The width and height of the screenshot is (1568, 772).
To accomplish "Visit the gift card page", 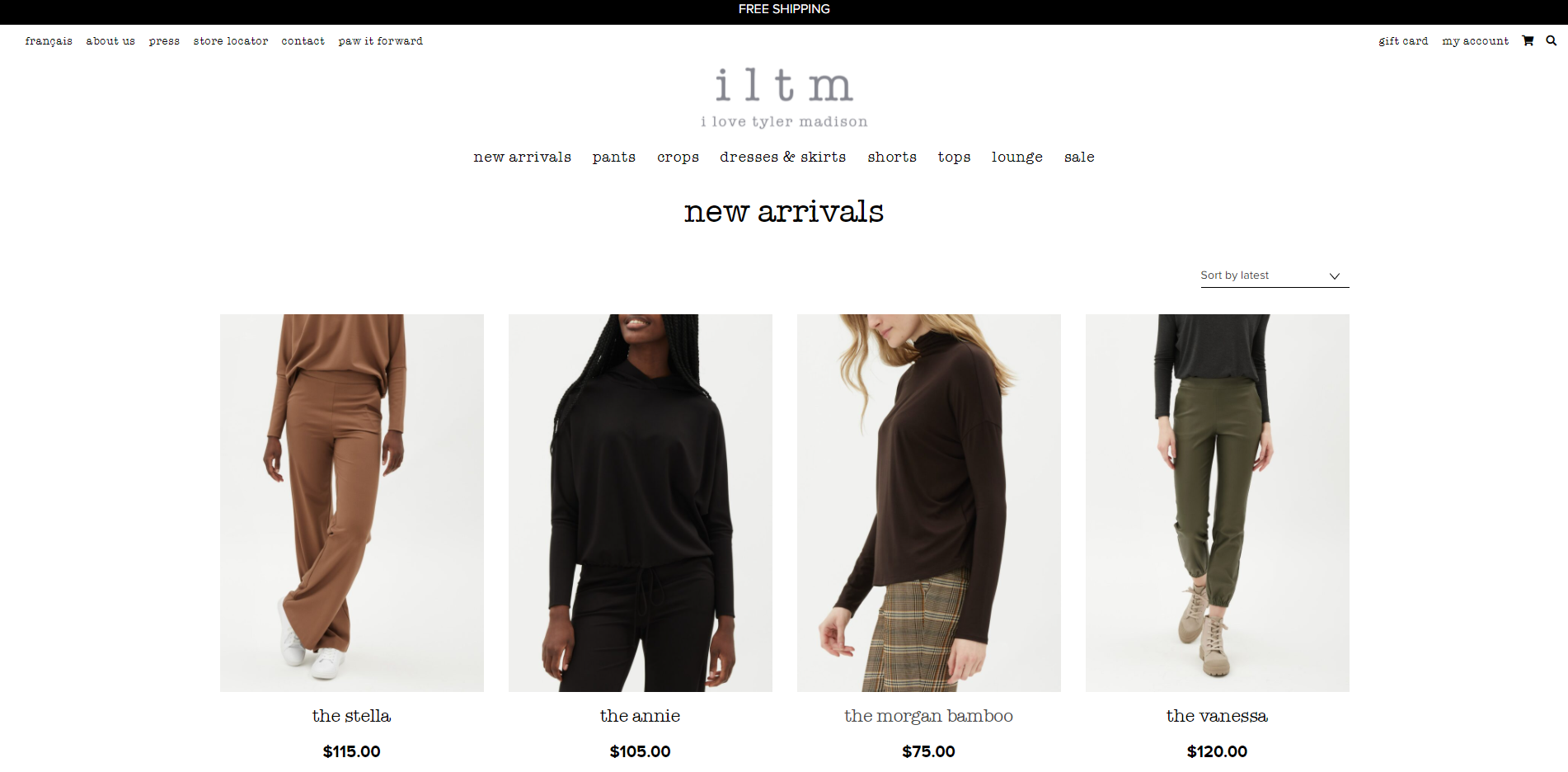I will (x=1403, y=41).
